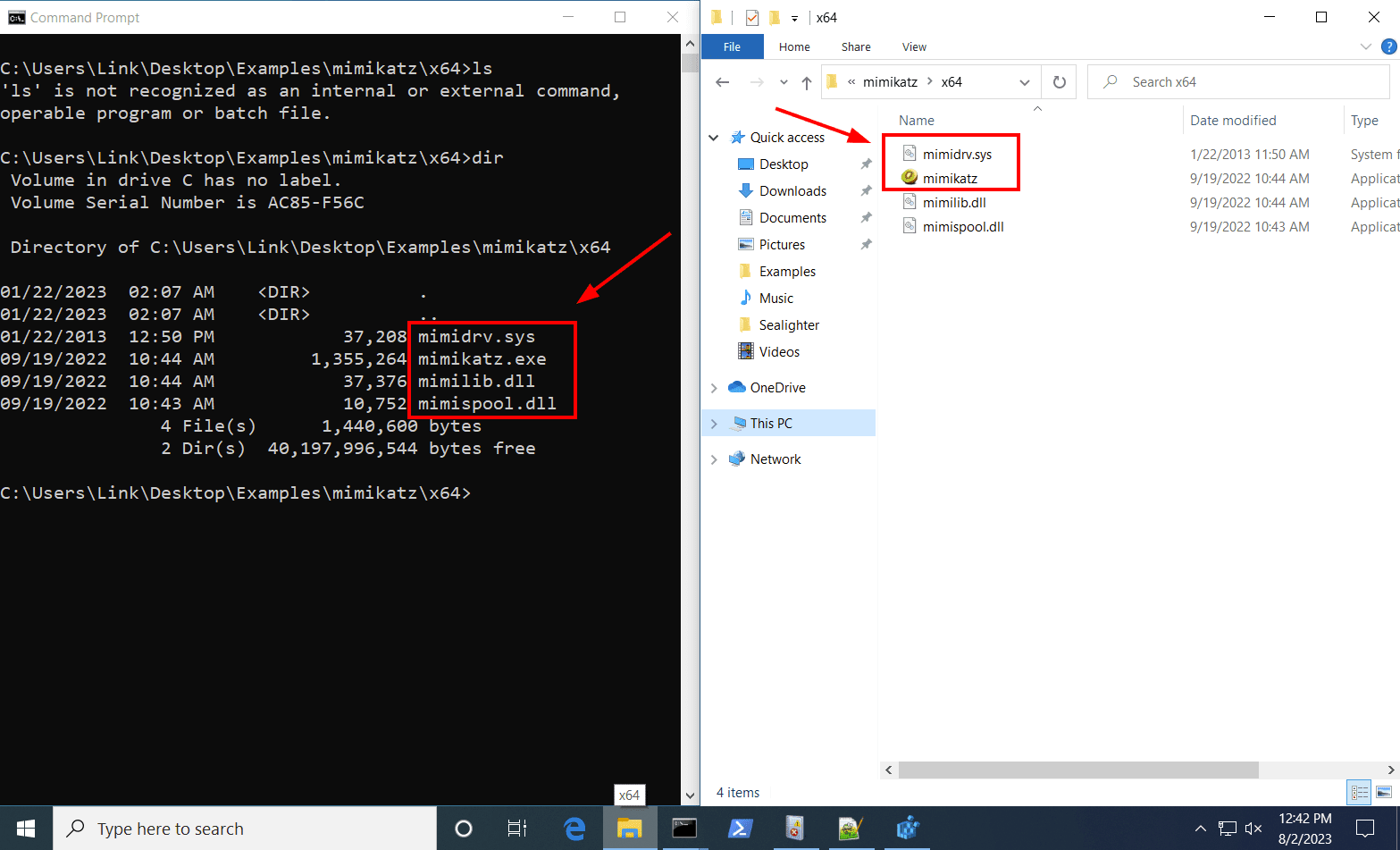Image resolution: width=1400 pixels, height=850 pixels.
Task: Open the network tray icon
Action: coord(1228,829)
